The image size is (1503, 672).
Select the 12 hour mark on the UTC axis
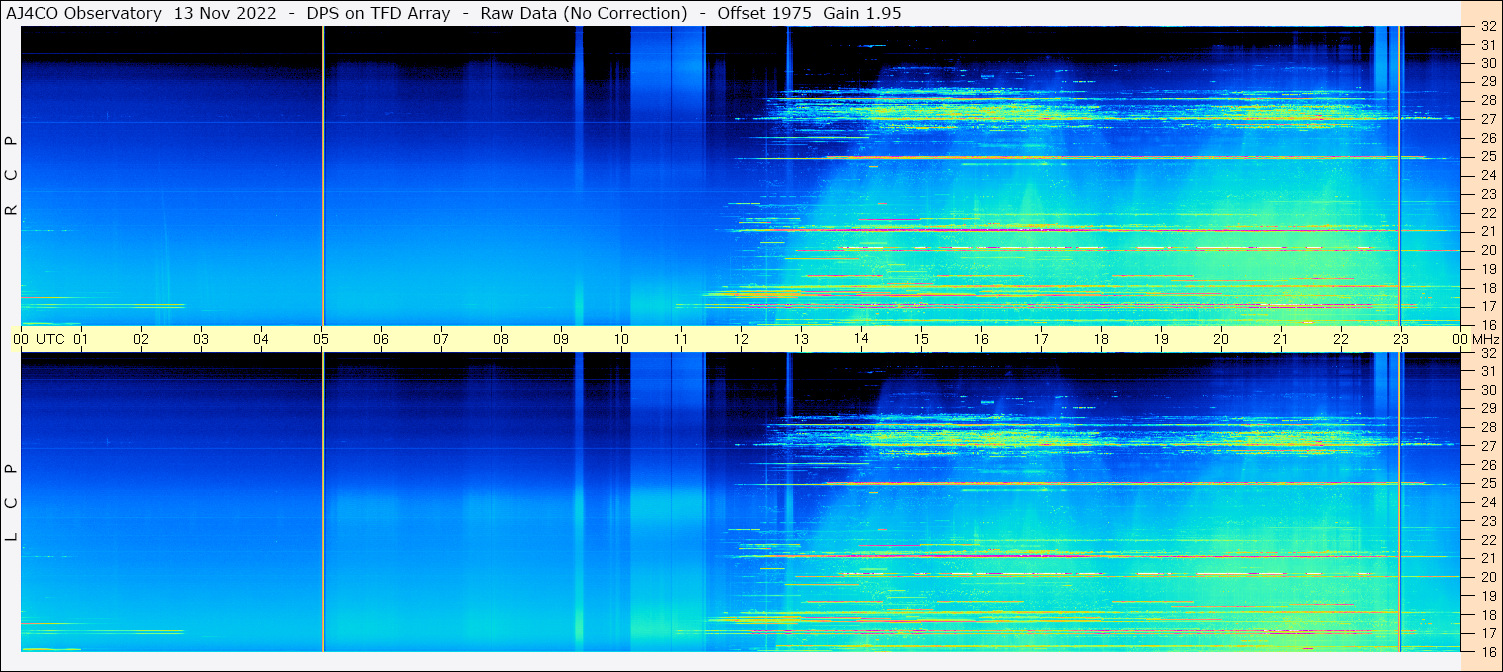[741, 339]
